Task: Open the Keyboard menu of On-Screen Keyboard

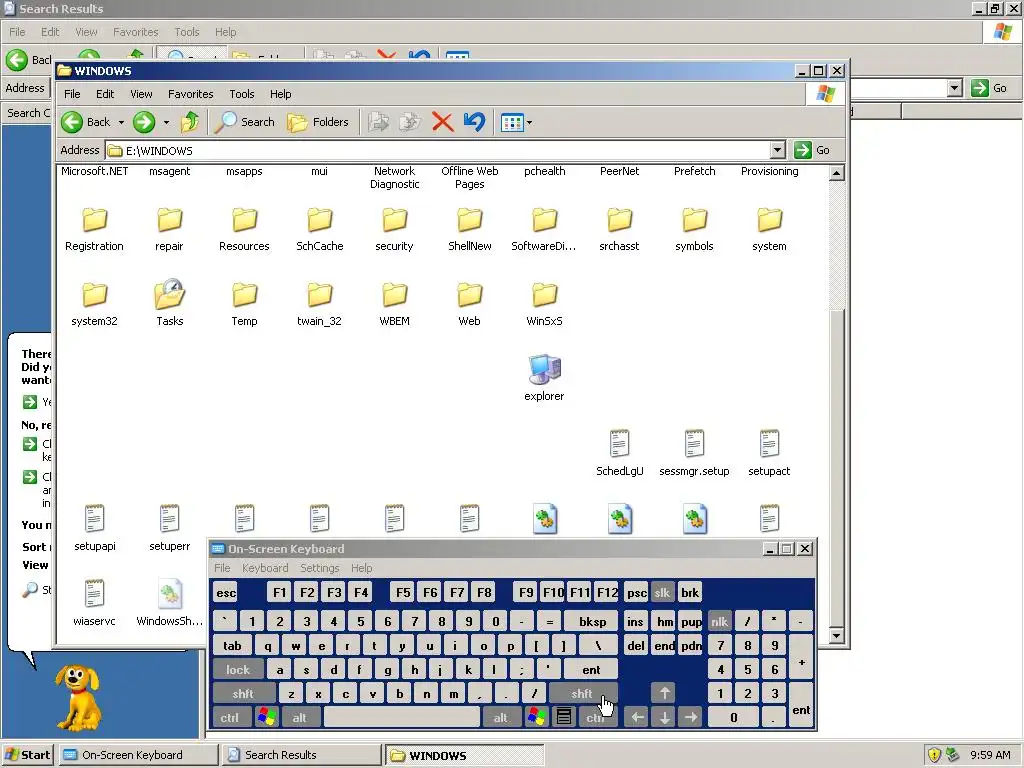Action: (x=264, y=568)
